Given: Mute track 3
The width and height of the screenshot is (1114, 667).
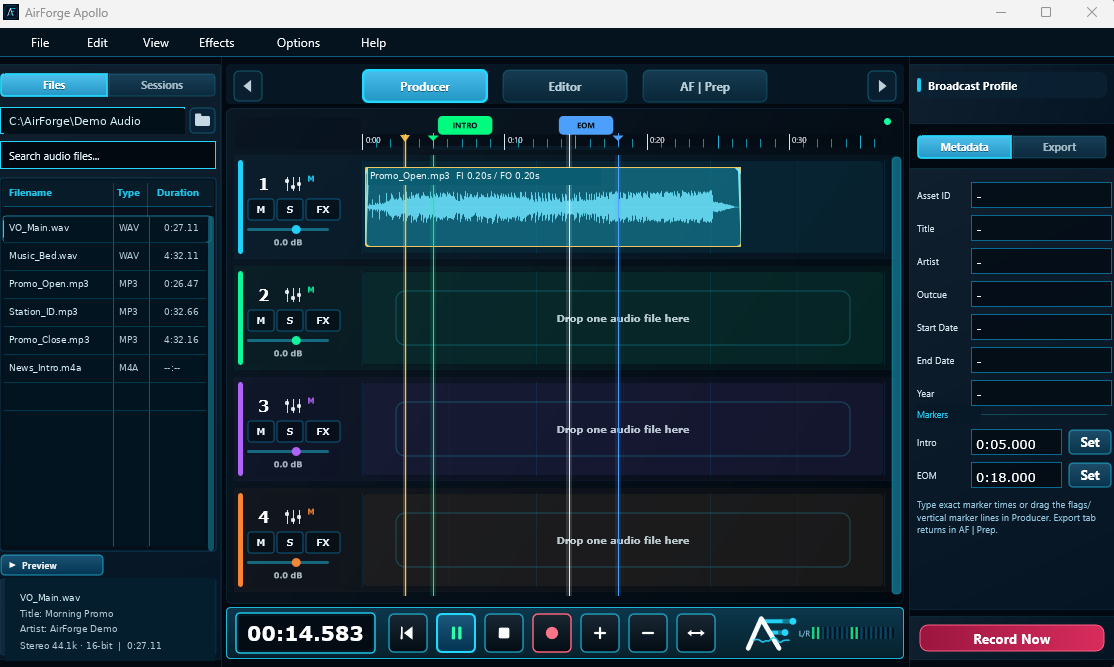Looking at the screenshot, I should pyautogui.click(x=261, y=431).
